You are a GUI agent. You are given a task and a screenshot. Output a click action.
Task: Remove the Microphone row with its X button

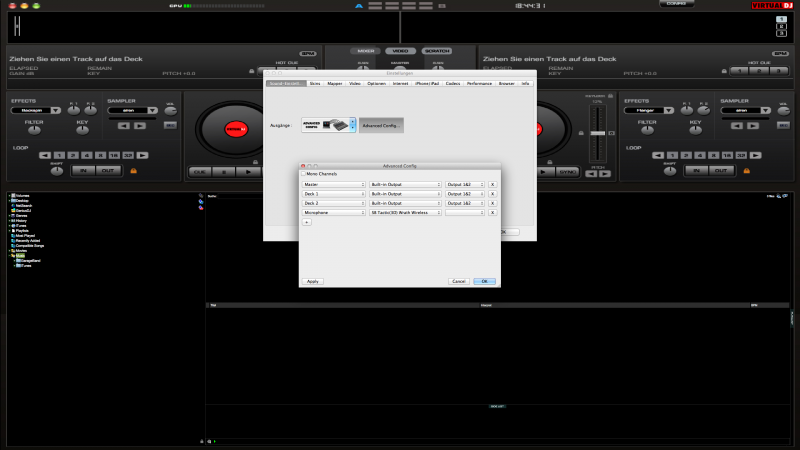(x=492, y=212)
